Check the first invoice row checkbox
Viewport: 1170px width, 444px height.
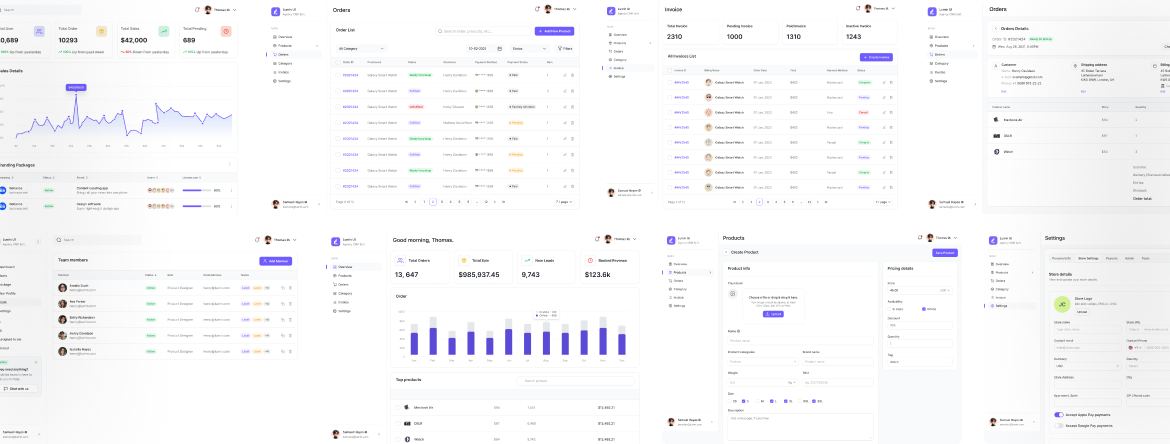pyautogui.click(x=669, y=83)
